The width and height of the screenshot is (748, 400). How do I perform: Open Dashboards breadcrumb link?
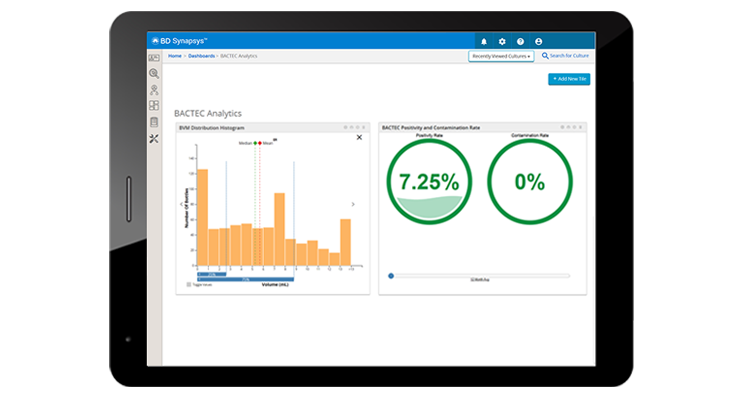200,56
